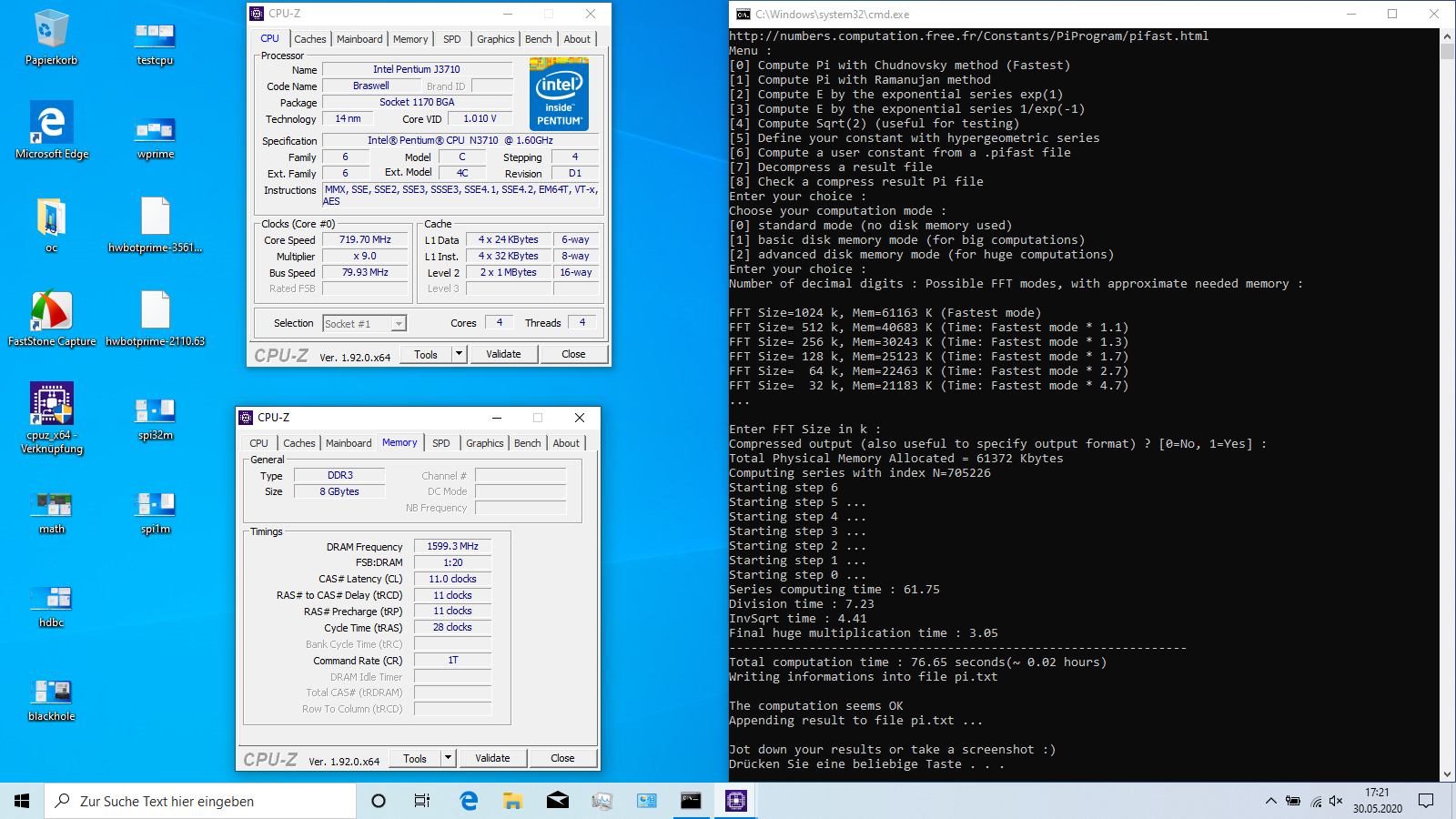Click the 'Total computation time' line in cmd
Screen dimensions: 1456x819
[x=917, y=662]
